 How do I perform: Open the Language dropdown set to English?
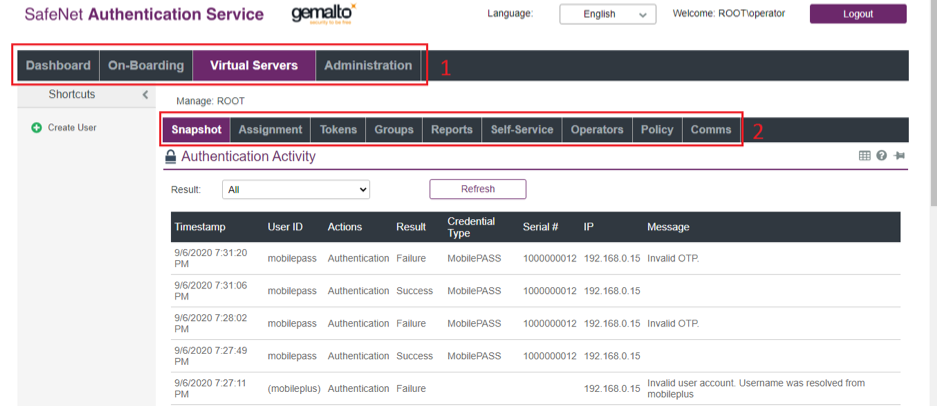(608, 14)
